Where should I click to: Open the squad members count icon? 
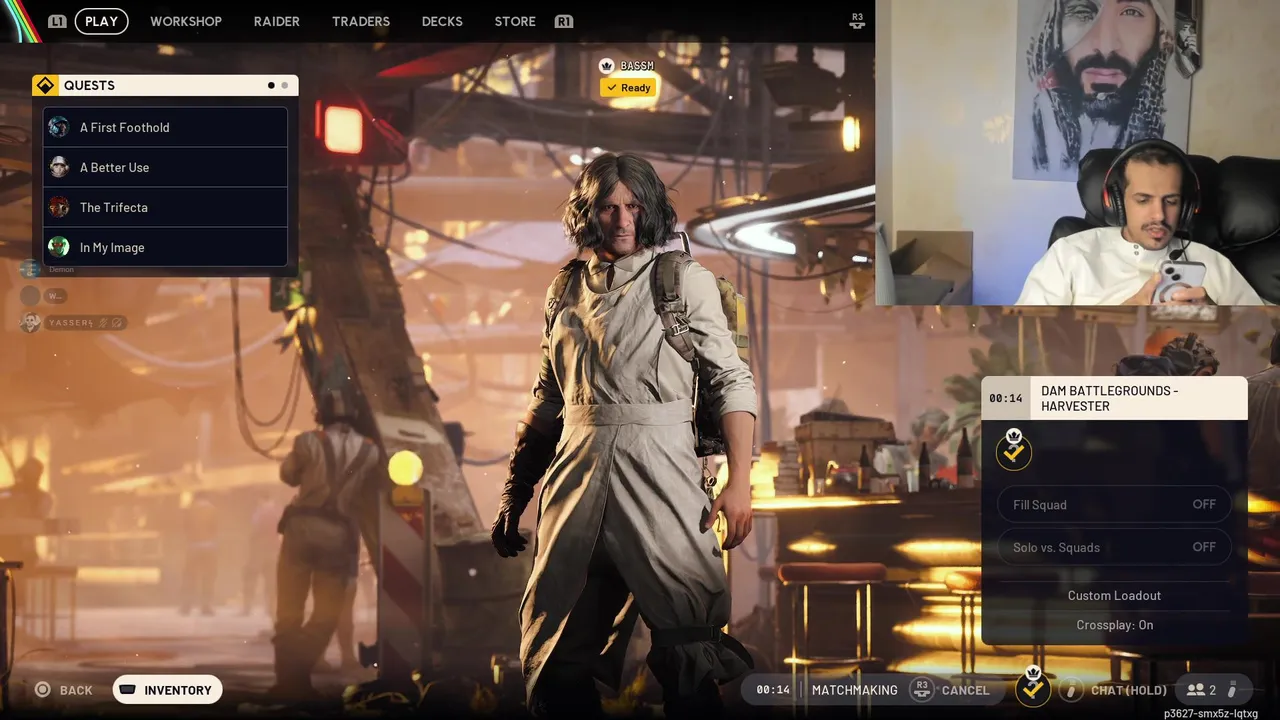point(1201,690)
